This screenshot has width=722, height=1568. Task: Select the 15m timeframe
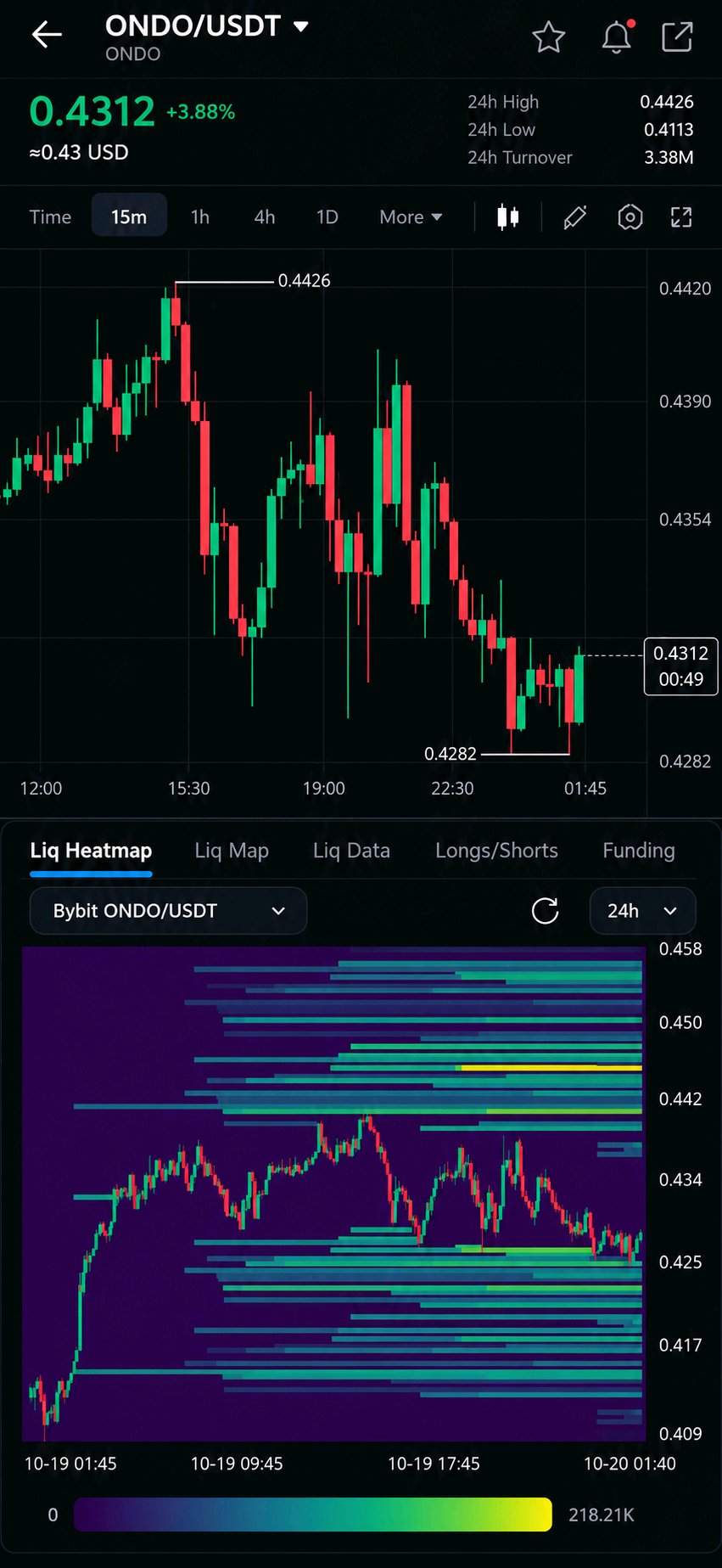[x=129, y=216]
